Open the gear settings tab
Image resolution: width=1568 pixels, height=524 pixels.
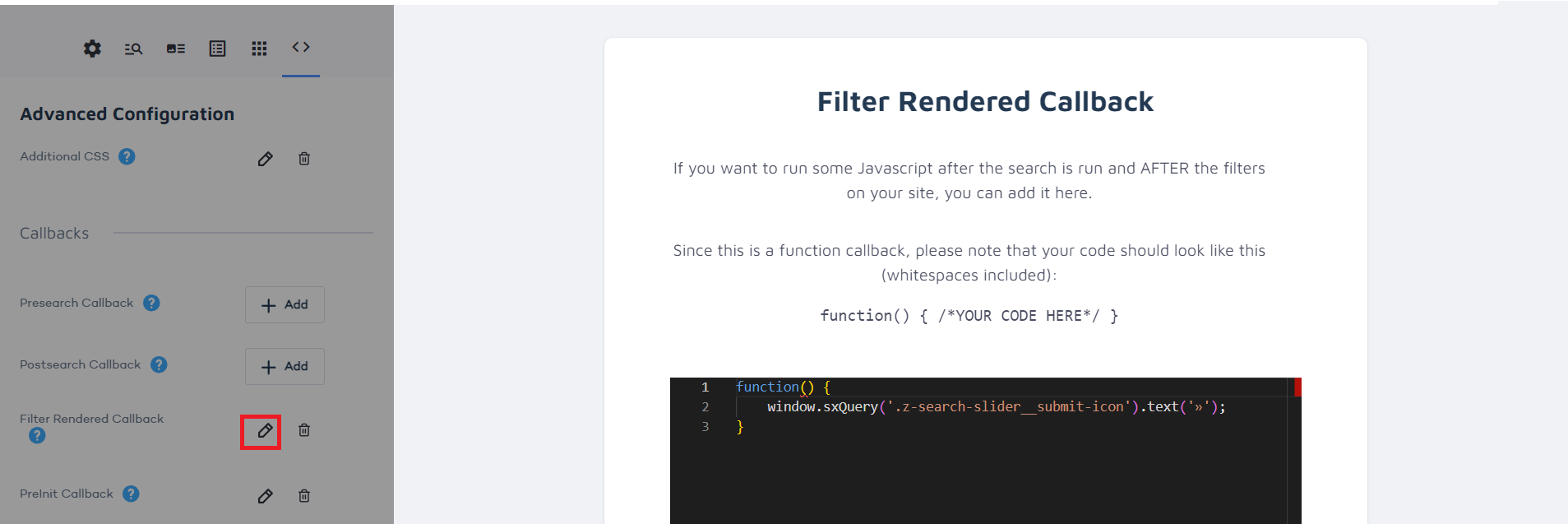pos(92,49)
